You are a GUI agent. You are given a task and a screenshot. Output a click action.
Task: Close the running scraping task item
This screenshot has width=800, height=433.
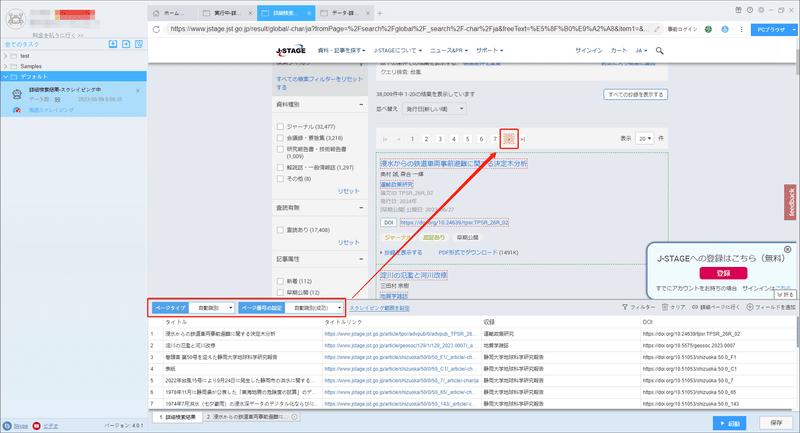(x=138, y=91)
